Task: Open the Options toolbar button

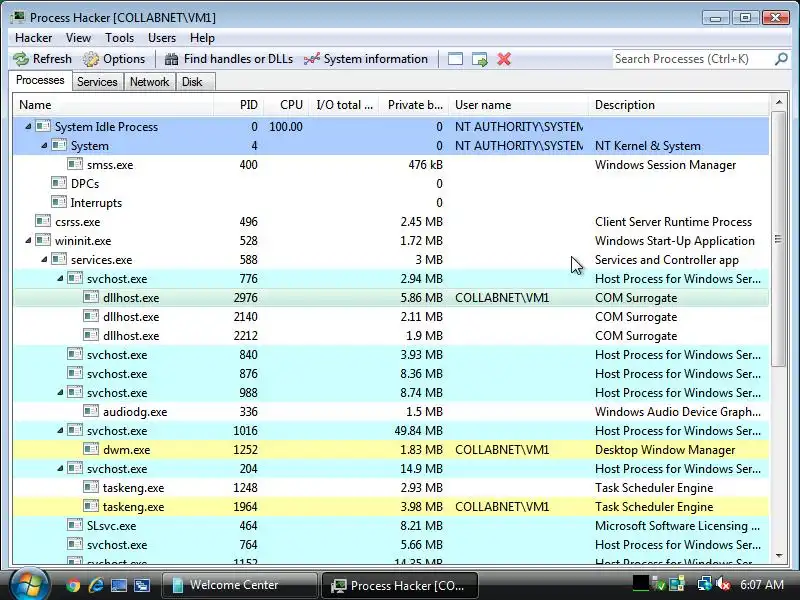Action: (114, 59)
